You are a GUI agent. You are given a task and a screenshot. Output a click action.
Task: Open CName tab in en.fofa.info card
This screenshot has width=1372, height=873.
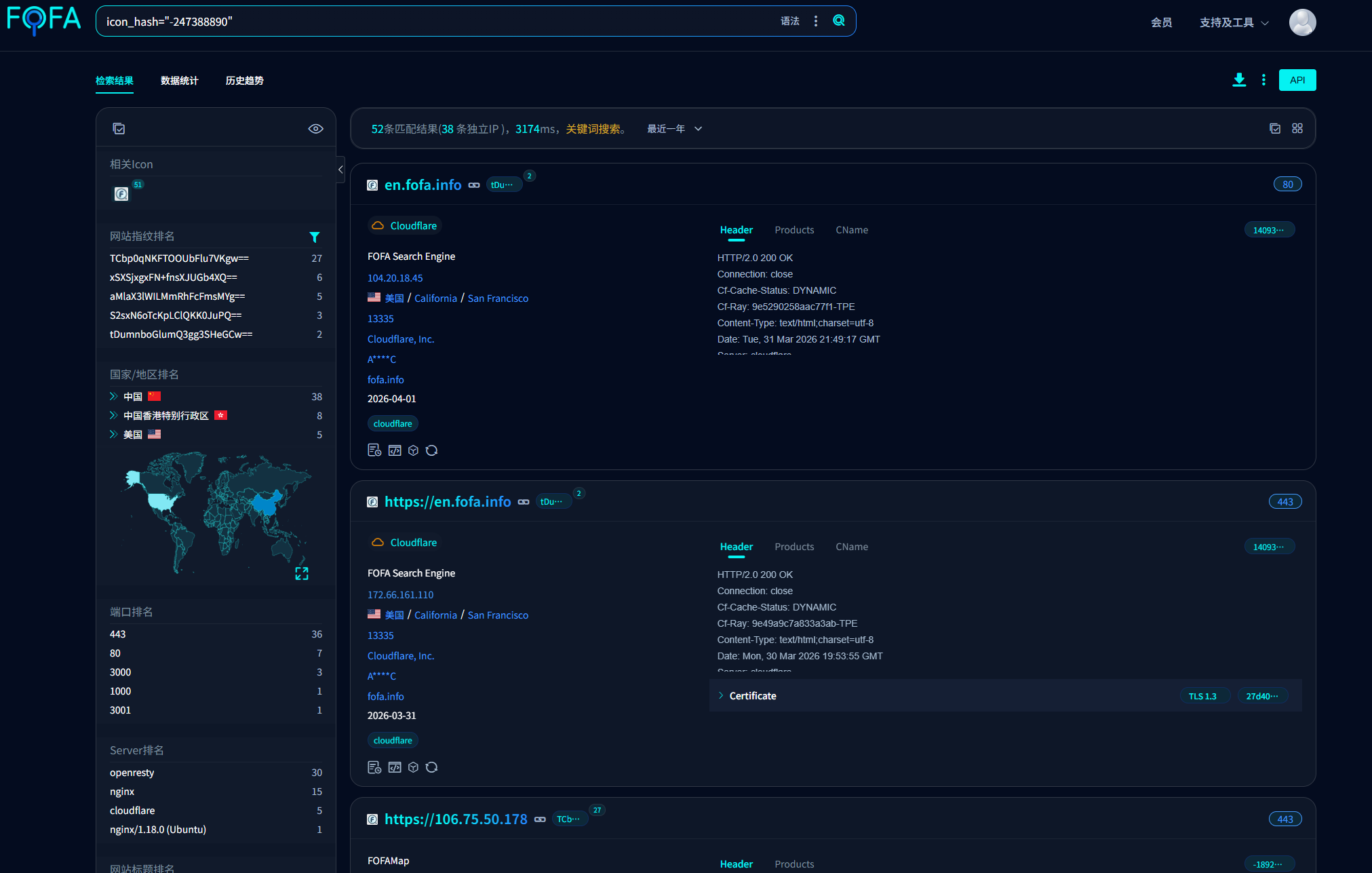(x=852, y=230)
